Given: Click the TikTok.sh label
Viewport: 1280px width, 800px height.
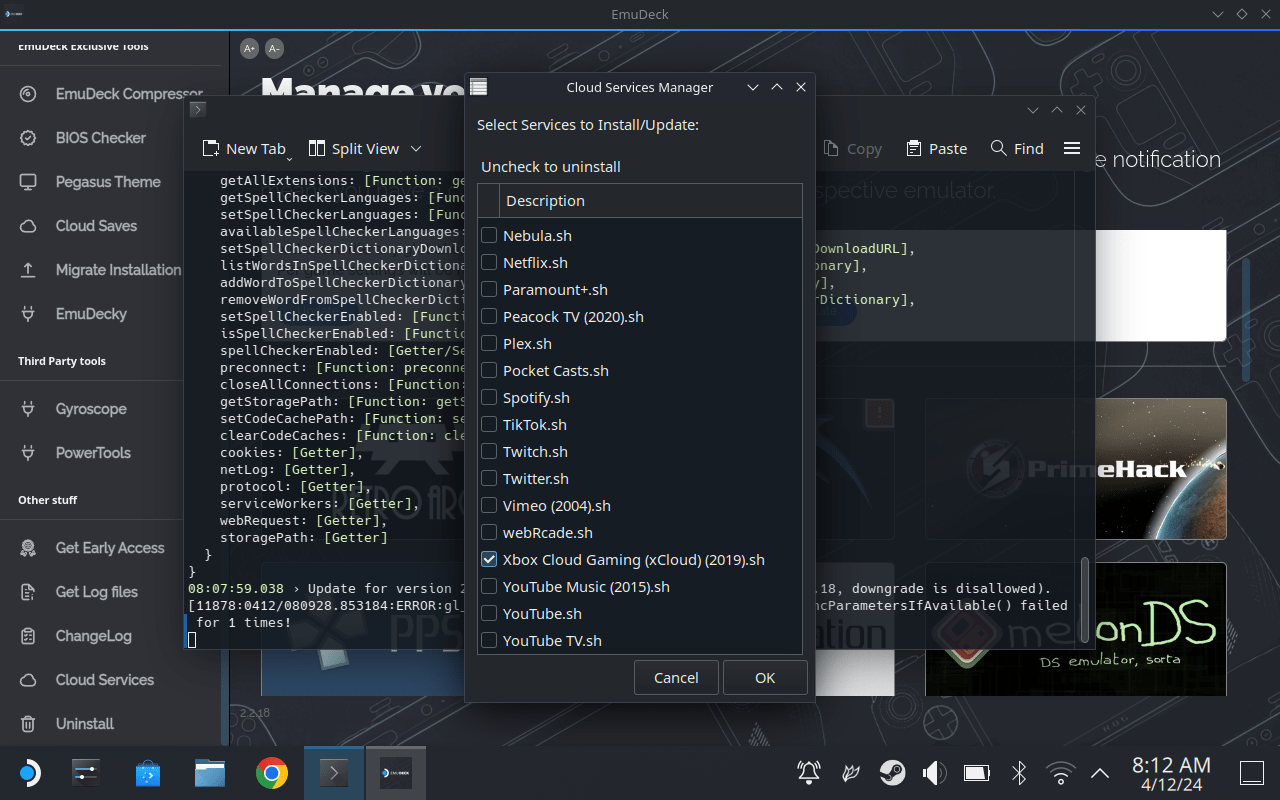Looking at the screenshot, I should coord(535,424).
